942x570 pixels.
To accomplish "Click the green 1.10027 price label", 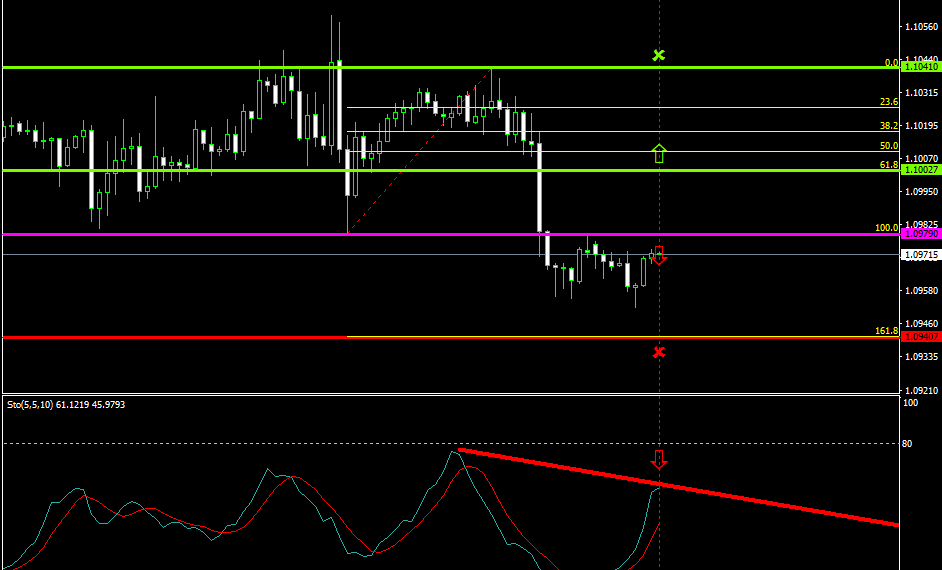I will (920, 170).
